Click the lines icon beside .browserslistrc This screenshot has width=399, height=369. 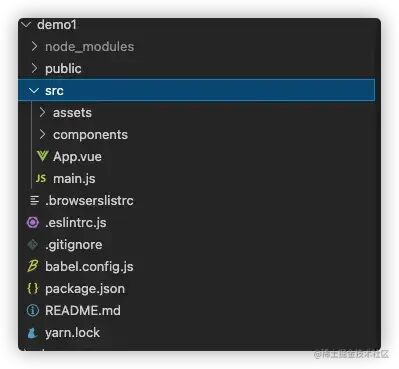click(34, 200)
